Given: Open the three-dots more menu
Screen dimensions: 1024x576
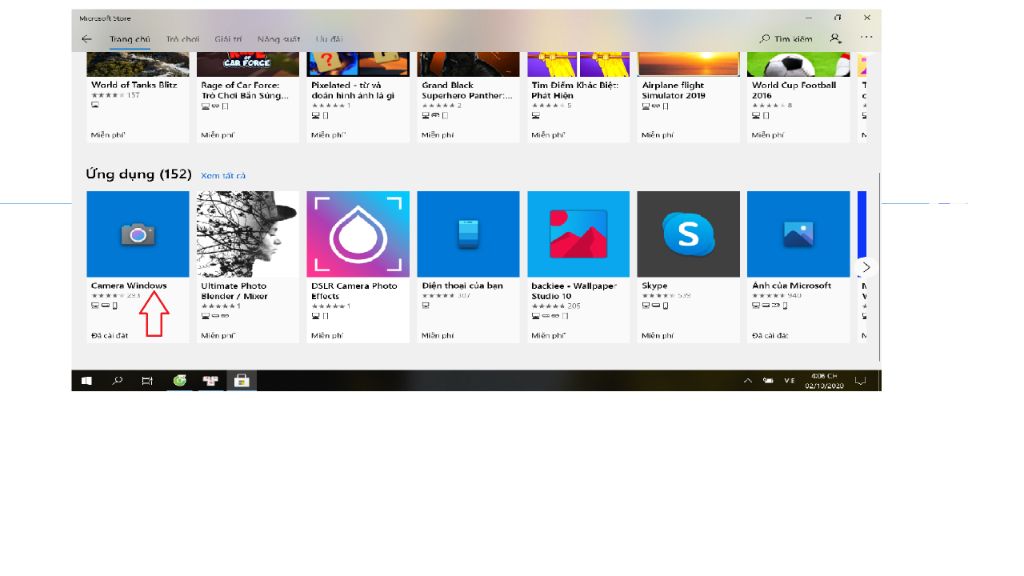Looking at the screenshot, I should 866,37.
